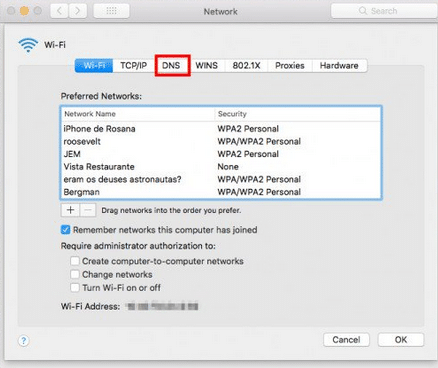Screen dimensions: 438x368
Task: Click the blurred Wi-Fi Address value
Action: tap(162, 306)
